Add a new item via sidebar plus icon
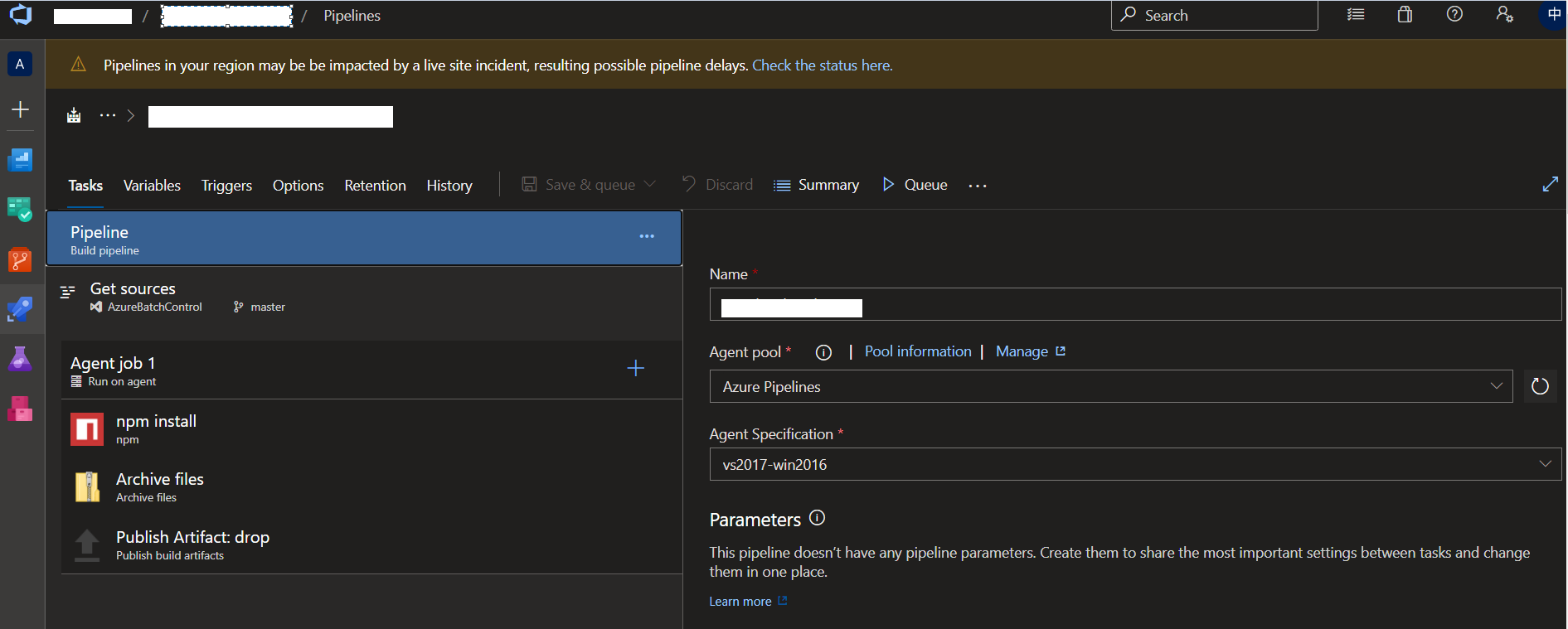This screenshot has height=629, width=1568. click(x=20, y=109)
